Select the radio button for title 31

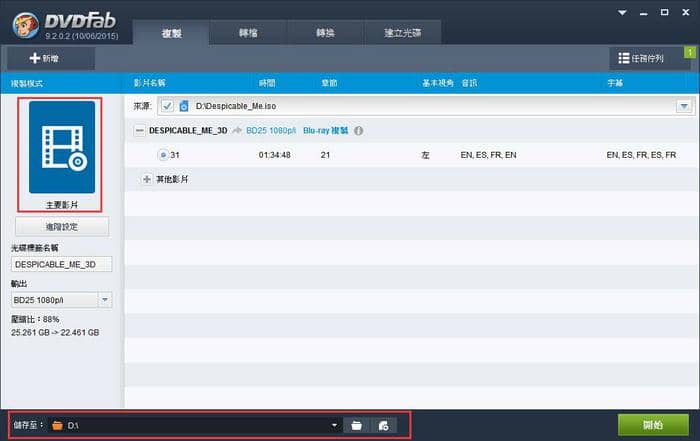pyautogui.click(x=163, y=155)
